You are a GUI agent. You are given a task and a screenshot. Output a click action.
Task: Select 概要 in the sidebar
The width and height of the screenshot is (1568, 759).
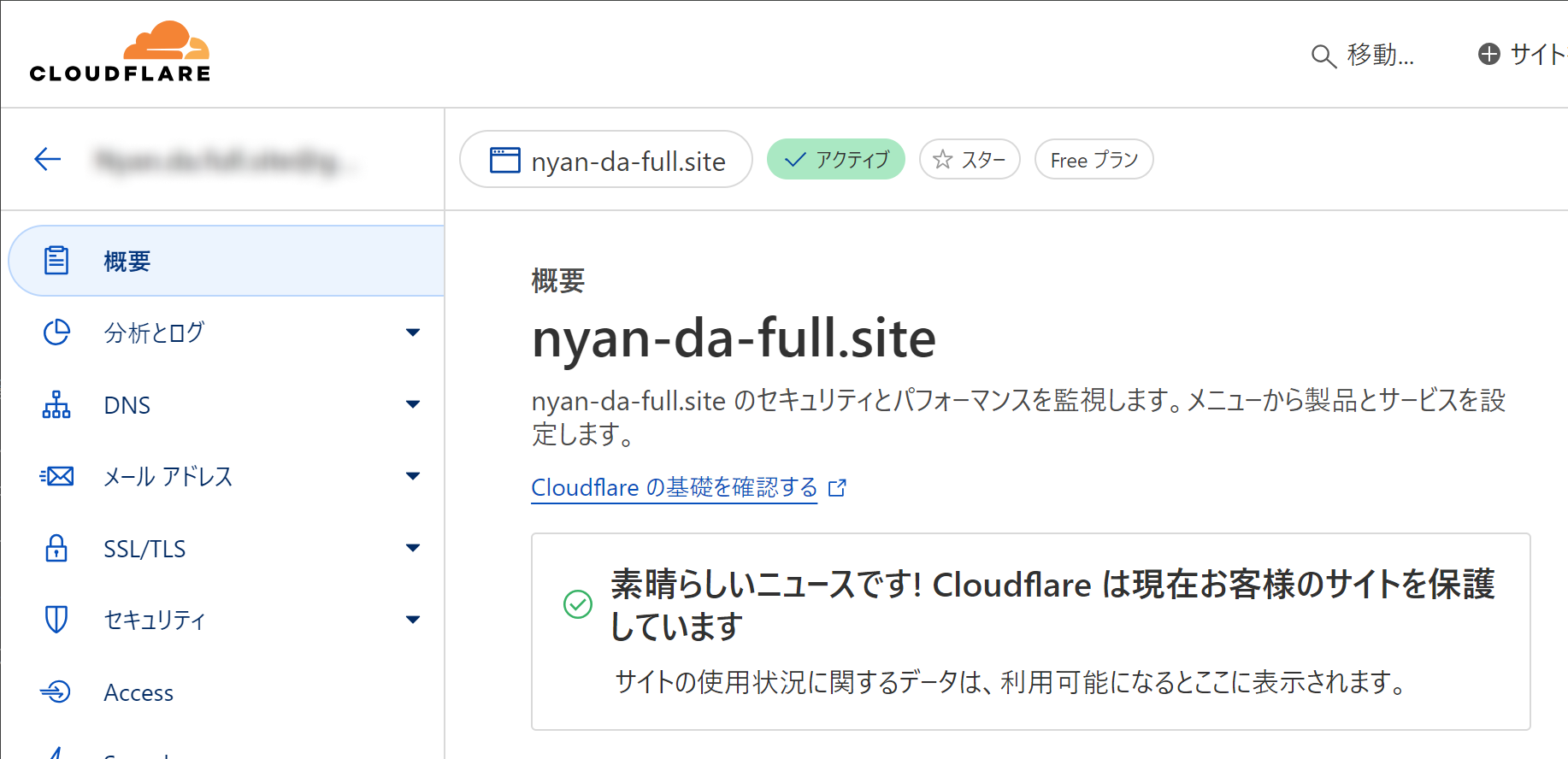227,261
